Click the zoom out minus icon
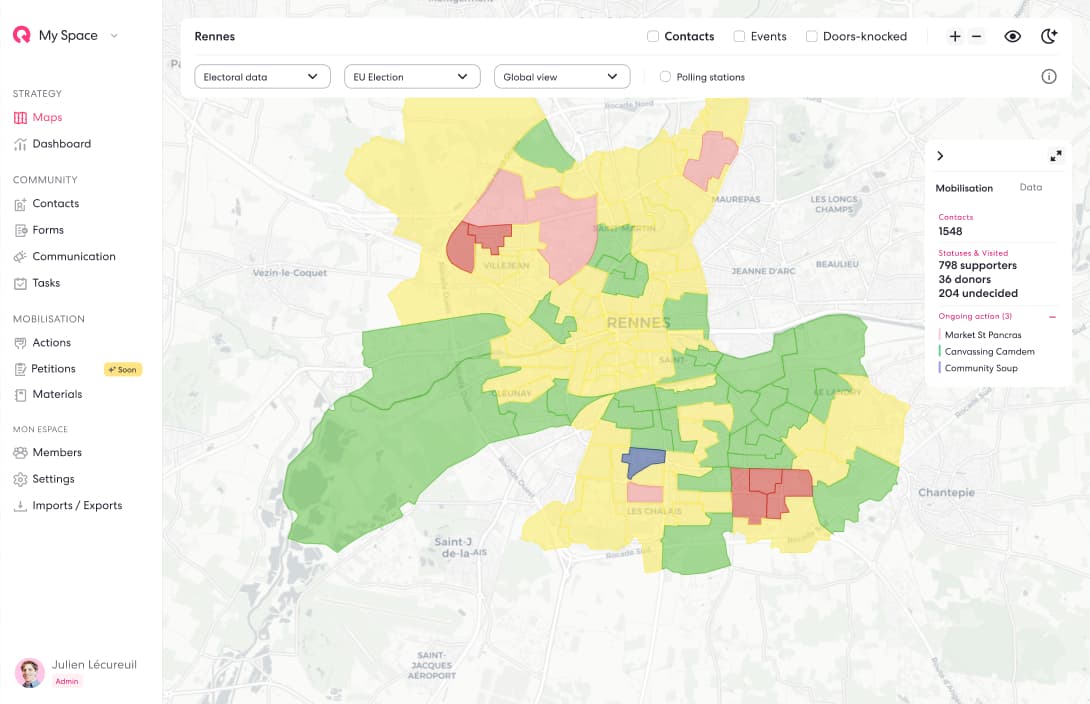 click(x=977, y=36)
